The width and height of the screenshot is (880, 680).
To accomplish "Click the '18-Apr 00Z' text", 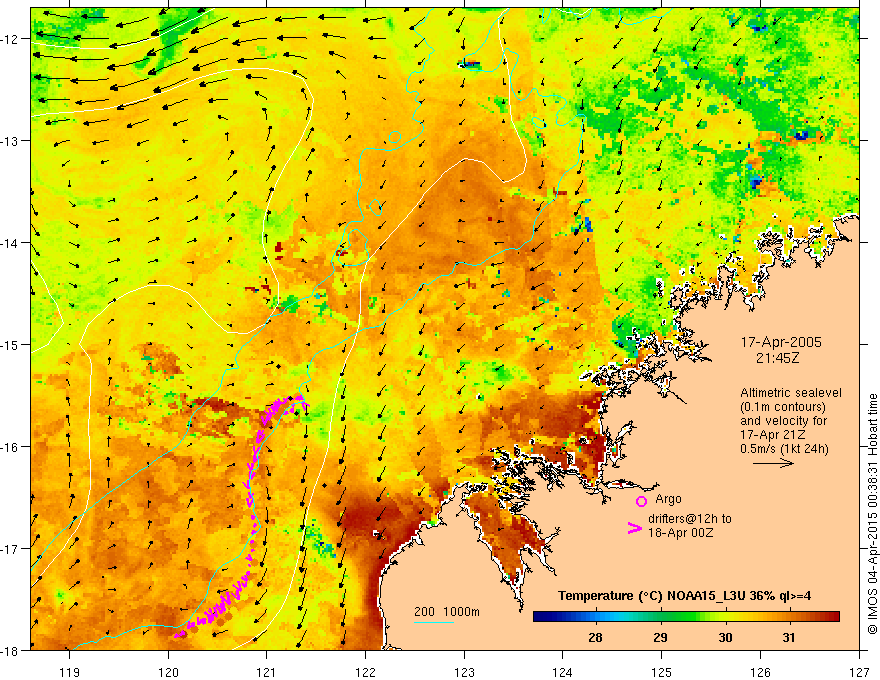I will coord(680,533).
